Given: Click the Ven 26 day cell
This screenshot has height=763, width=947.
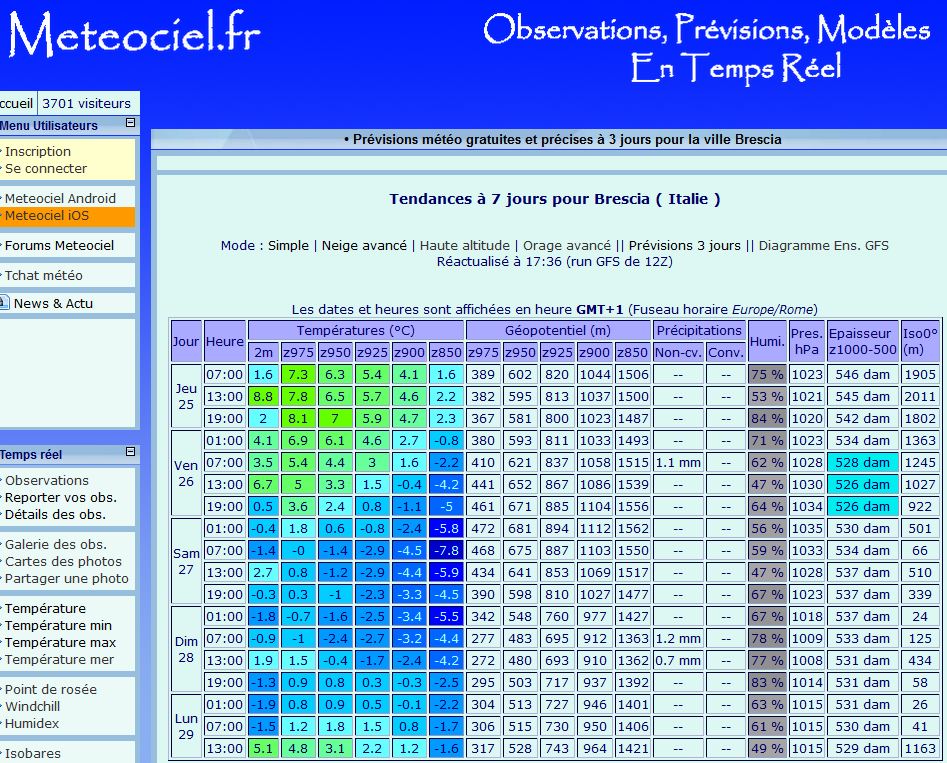Looking at the screenshot, I should pyautogui.click(x=186, y=473).
